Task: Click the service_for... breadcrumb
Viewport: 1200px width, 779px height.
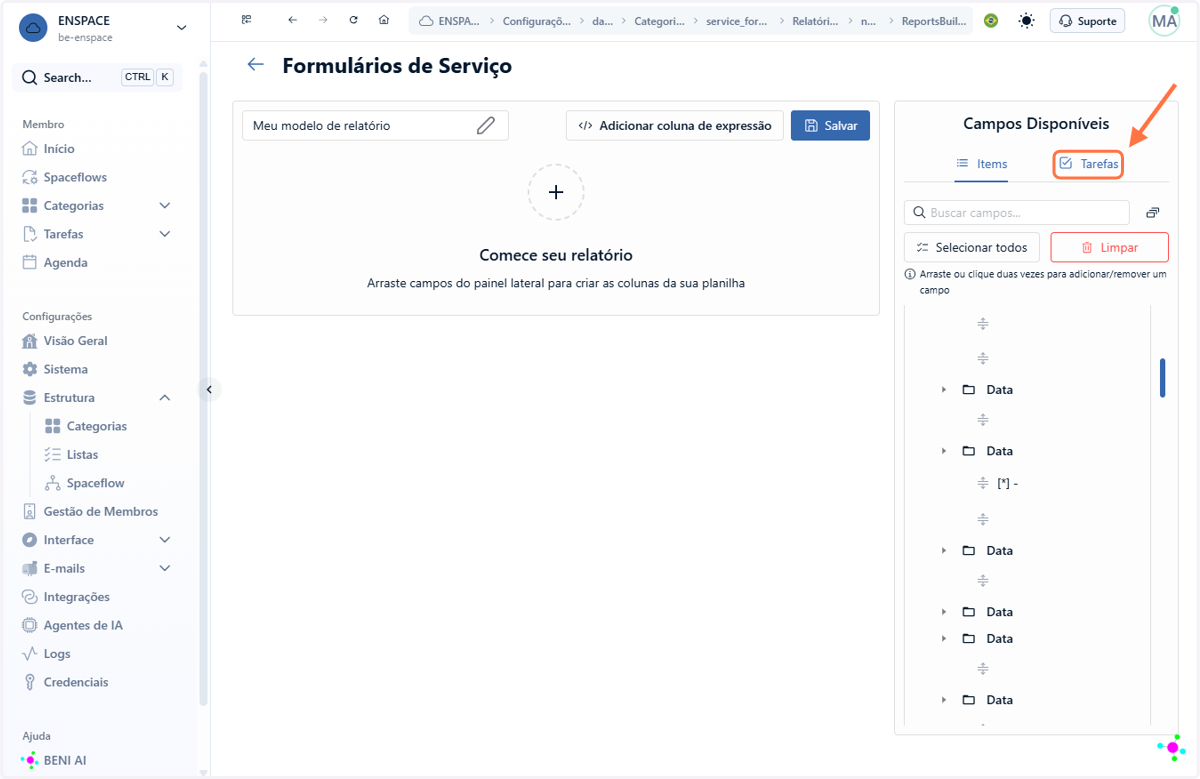Action: 739,20
